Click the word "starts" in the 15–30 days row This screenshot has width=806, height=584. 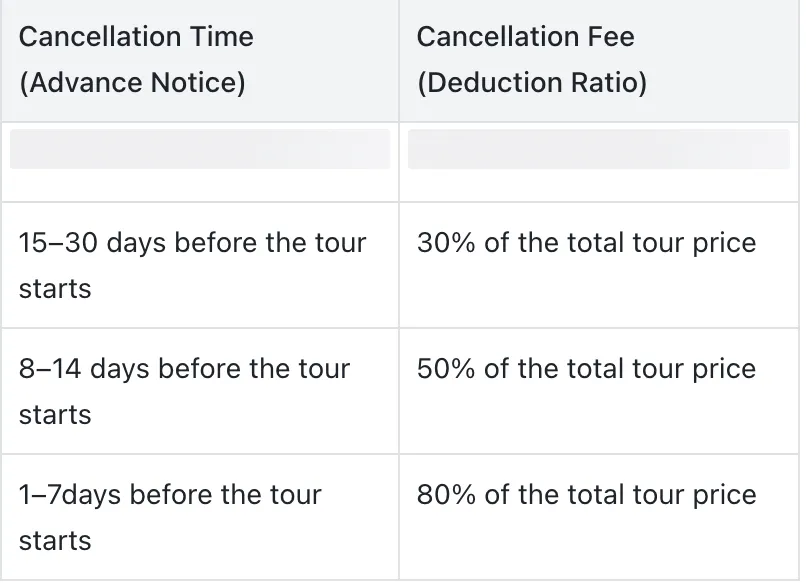click(55, 289)
